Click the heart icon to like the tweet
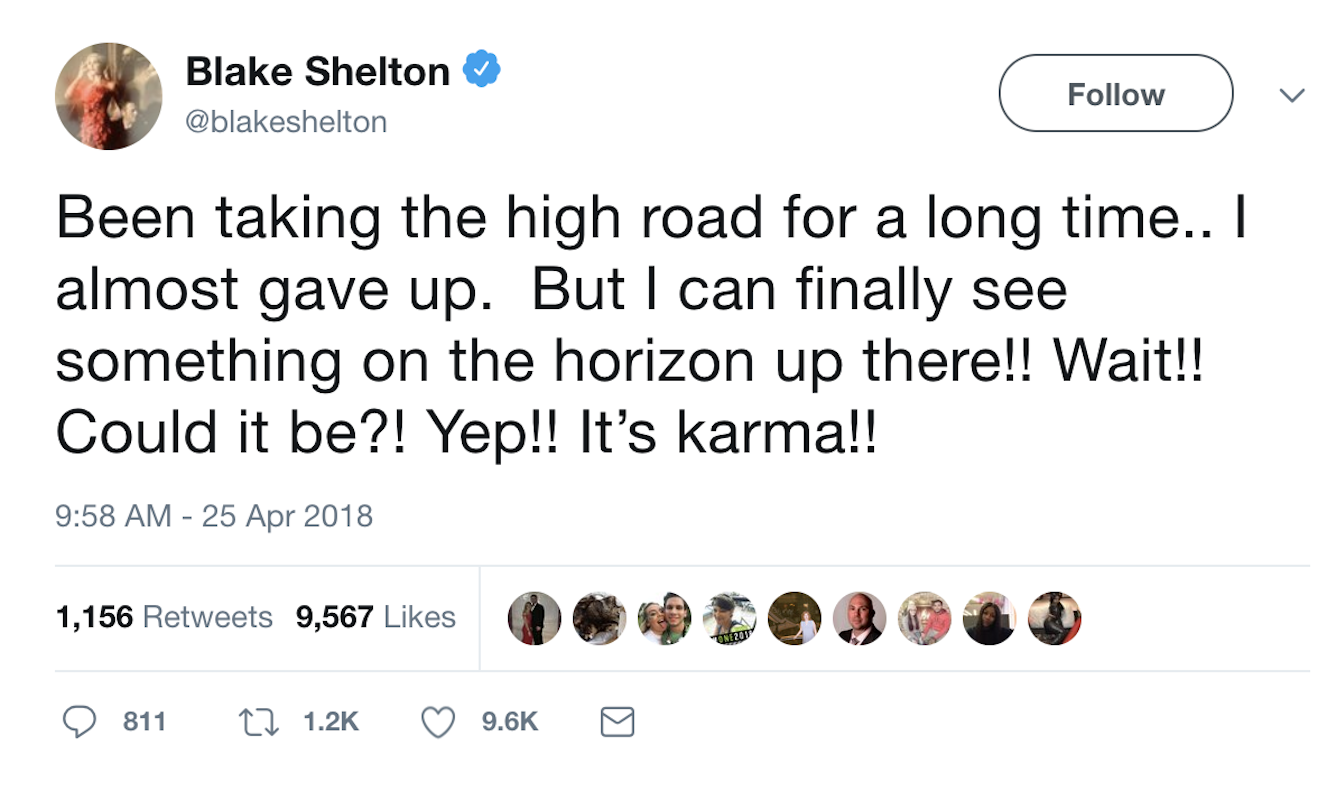This screenshot has width=1336, height=791. pyautogui.click(x=437, y=721)
